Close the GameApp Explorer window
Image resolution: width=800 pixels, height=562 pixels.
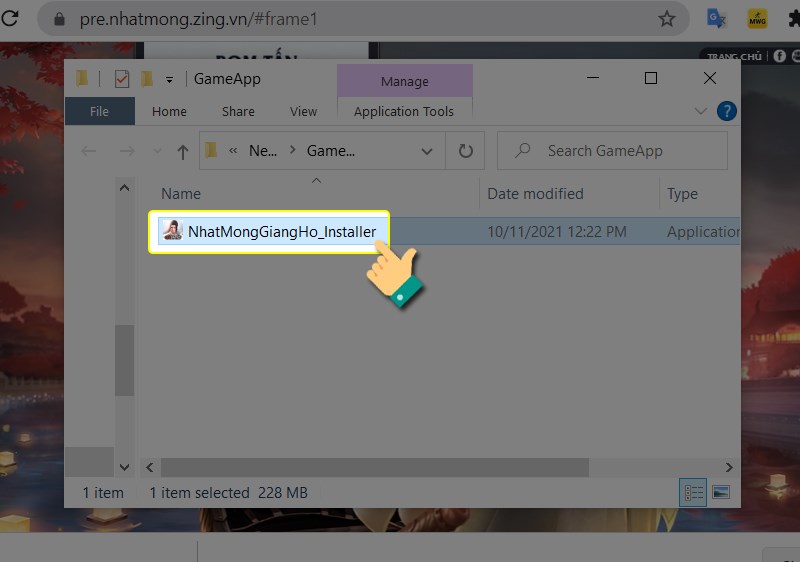(710, 78)
